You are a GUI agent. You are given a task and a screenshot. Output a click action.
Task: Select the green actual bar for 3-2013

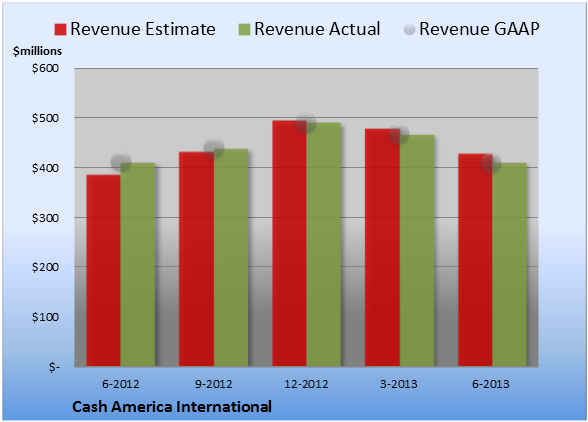(x=417, y=251)
